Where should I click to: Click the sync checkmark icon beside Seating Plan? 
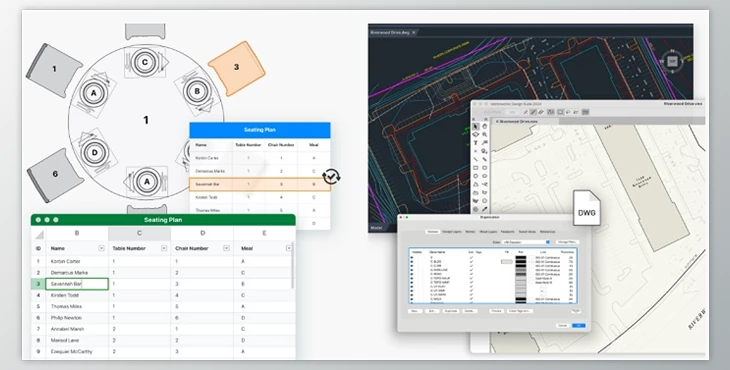tap(331, 176)
